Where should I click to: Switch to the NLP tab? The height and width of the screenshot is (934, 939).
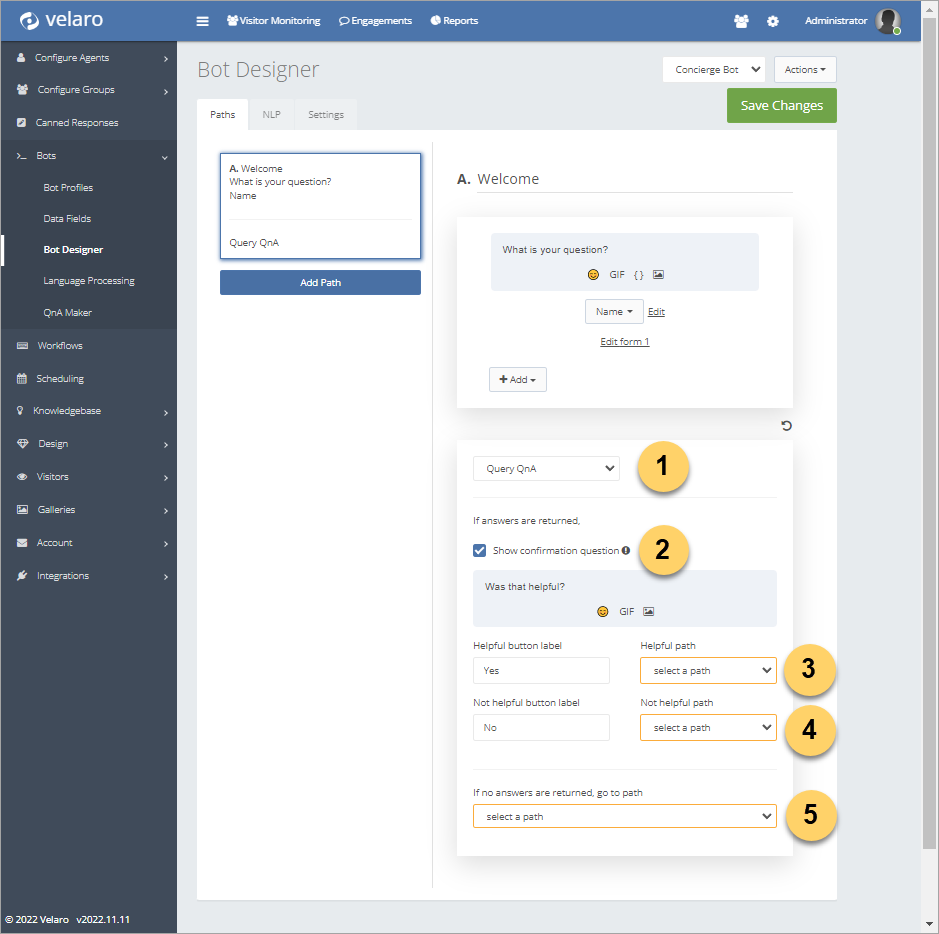tap(271, 115)
